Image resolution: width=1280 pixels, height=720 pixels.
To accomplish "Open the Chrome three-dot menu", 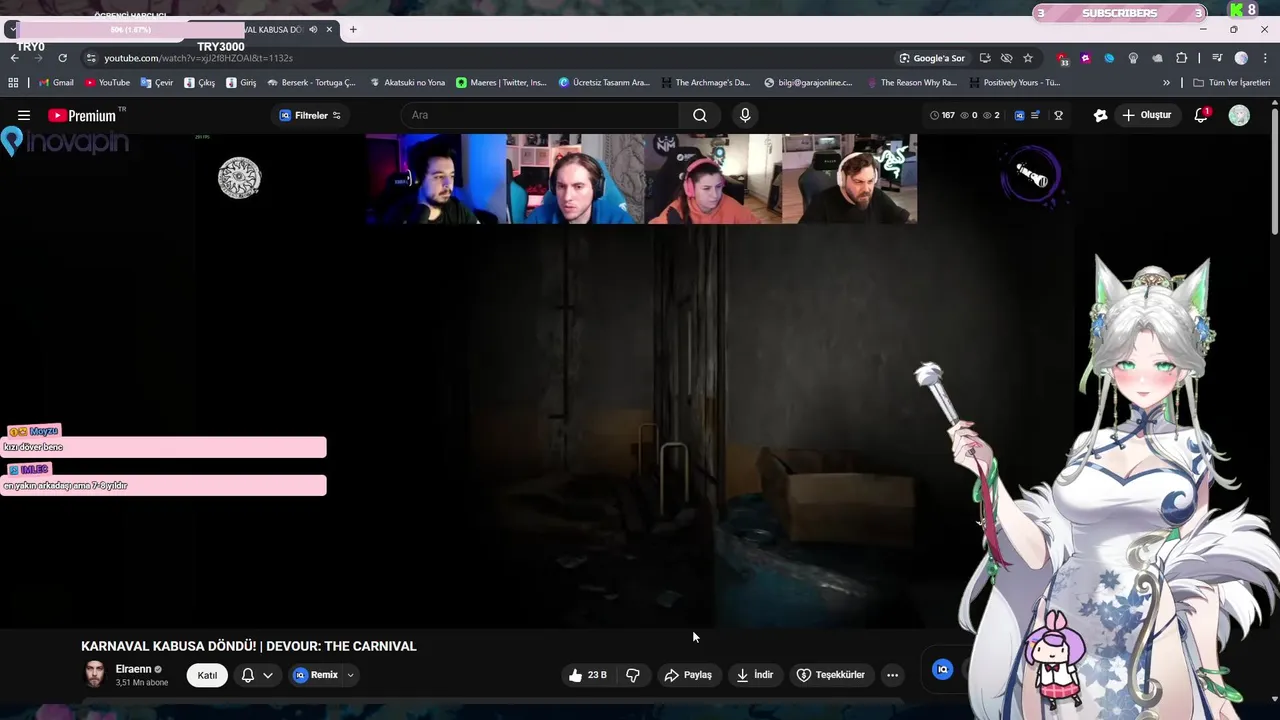I will tap(1264, 58).
